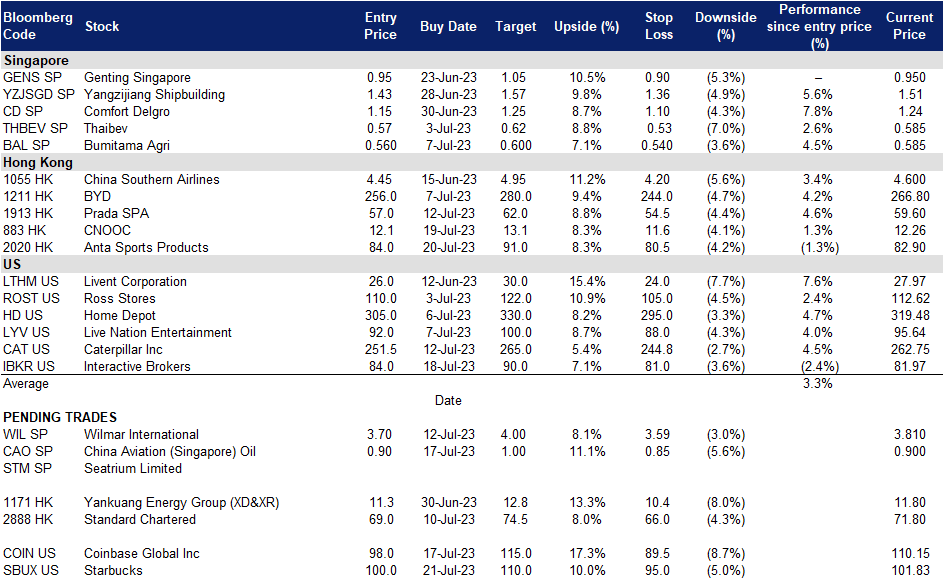Viewport: 943px width, 579px height.
Task: Select Prada's 54.5 stop loss value
Action: point(657,213)
